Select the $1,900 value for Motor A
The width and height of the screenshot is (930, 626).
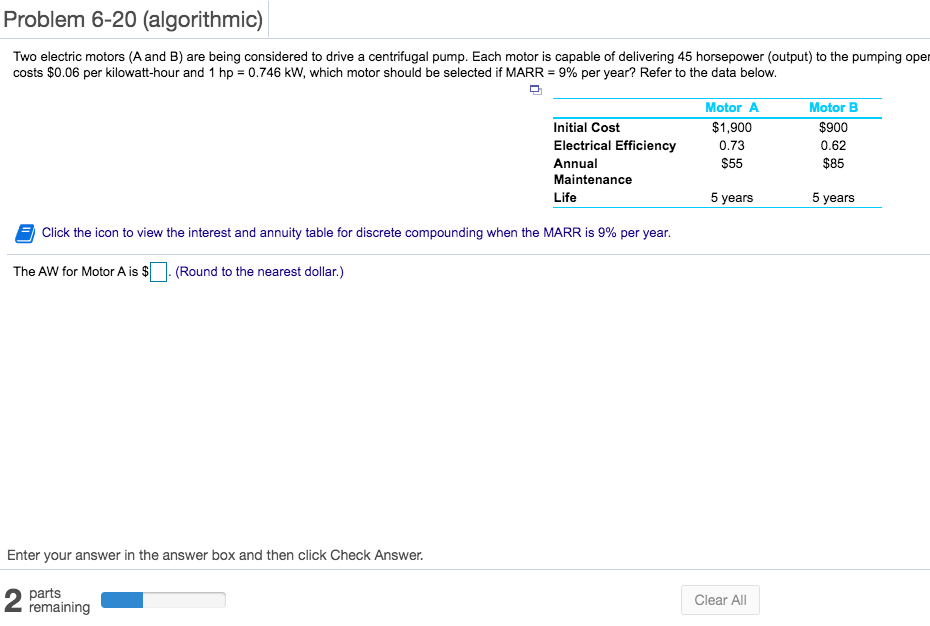(731, 127)
